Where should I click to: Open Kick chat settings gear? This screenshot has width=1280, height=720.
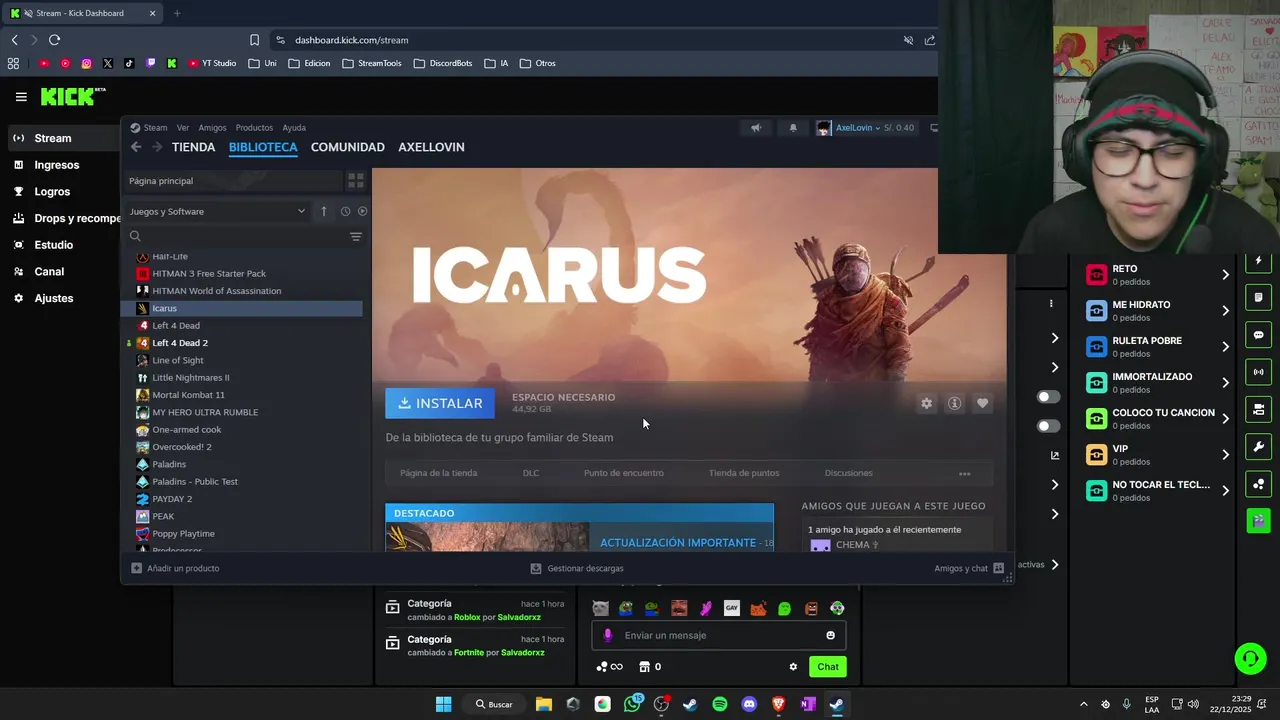coord(793,667)
